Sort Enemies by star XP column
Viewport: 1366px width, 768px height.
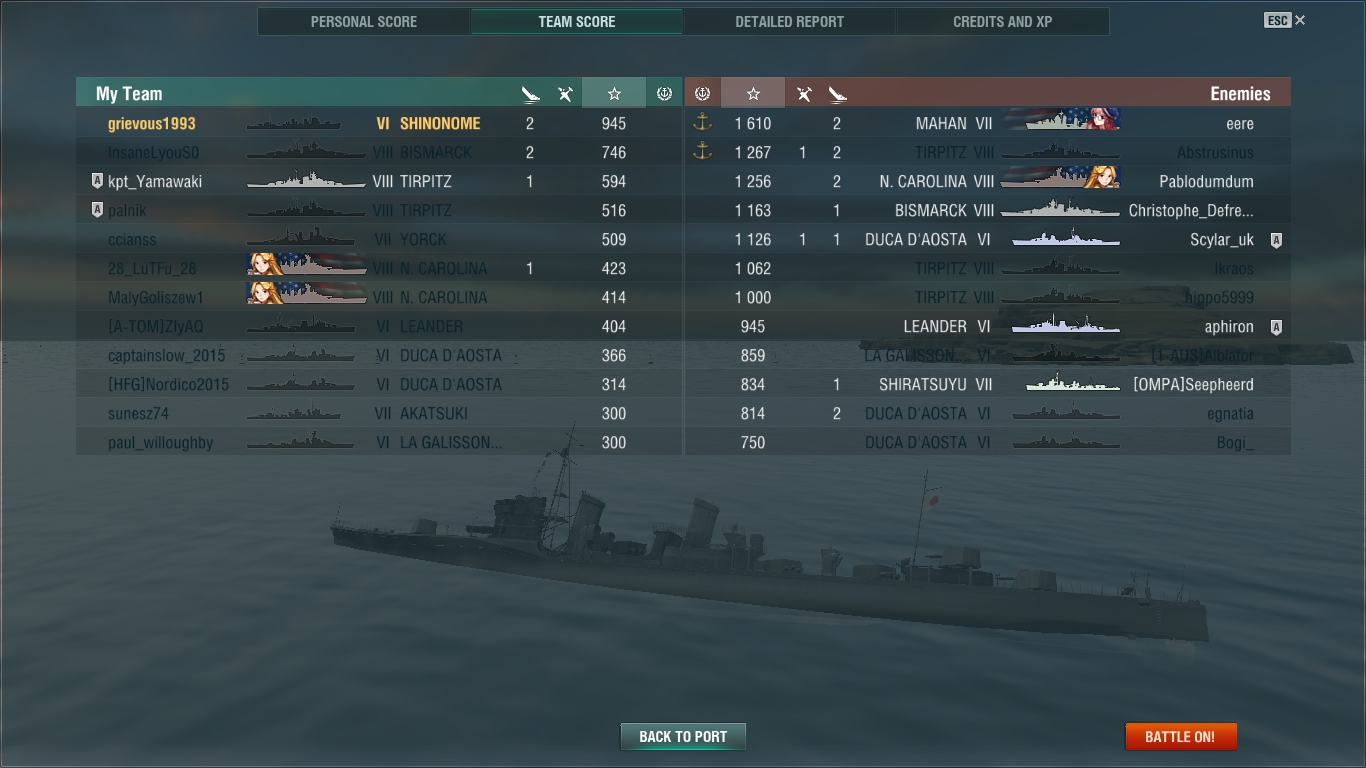pyautogui.click(x=753, y=93)
